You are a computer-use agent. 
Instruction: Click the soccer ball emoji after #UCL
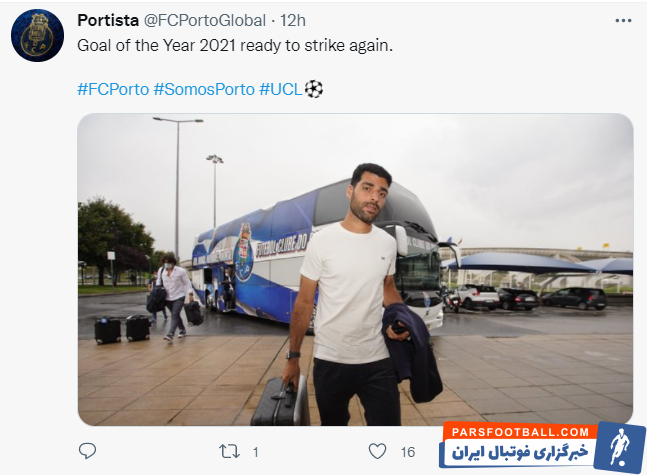(314, 89)
